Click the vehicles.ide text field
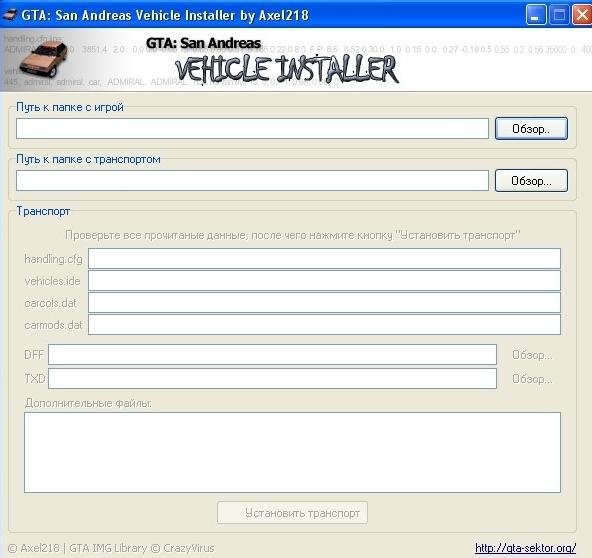The height and width of the screenshot is (558, 592). click(x=324, y=281)
